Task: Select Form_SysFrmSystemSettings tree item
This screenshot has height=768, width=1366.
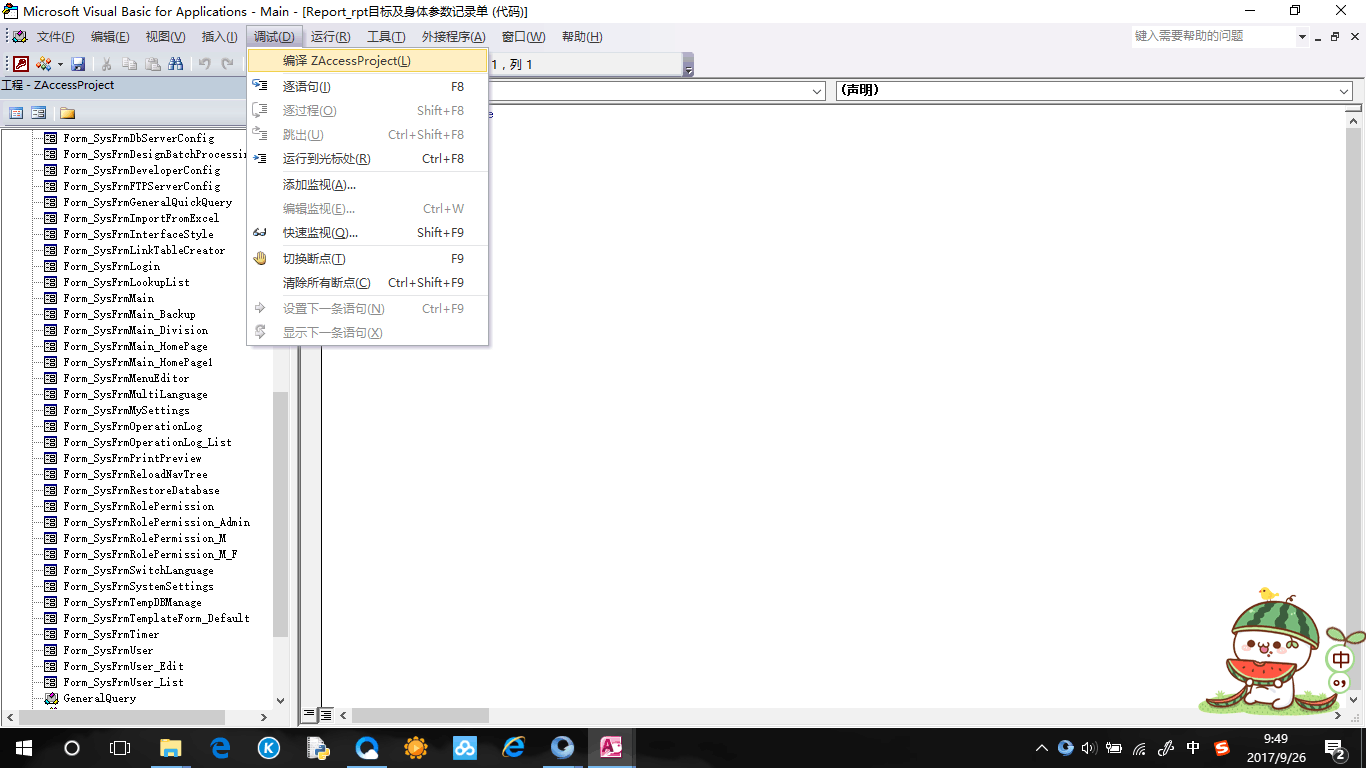Action: [138, 586]
